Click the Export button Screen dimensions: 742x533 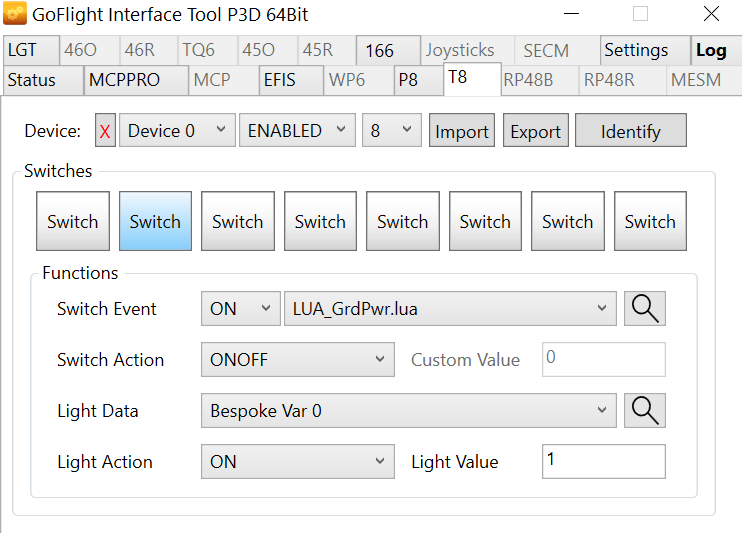pos(536,131)
